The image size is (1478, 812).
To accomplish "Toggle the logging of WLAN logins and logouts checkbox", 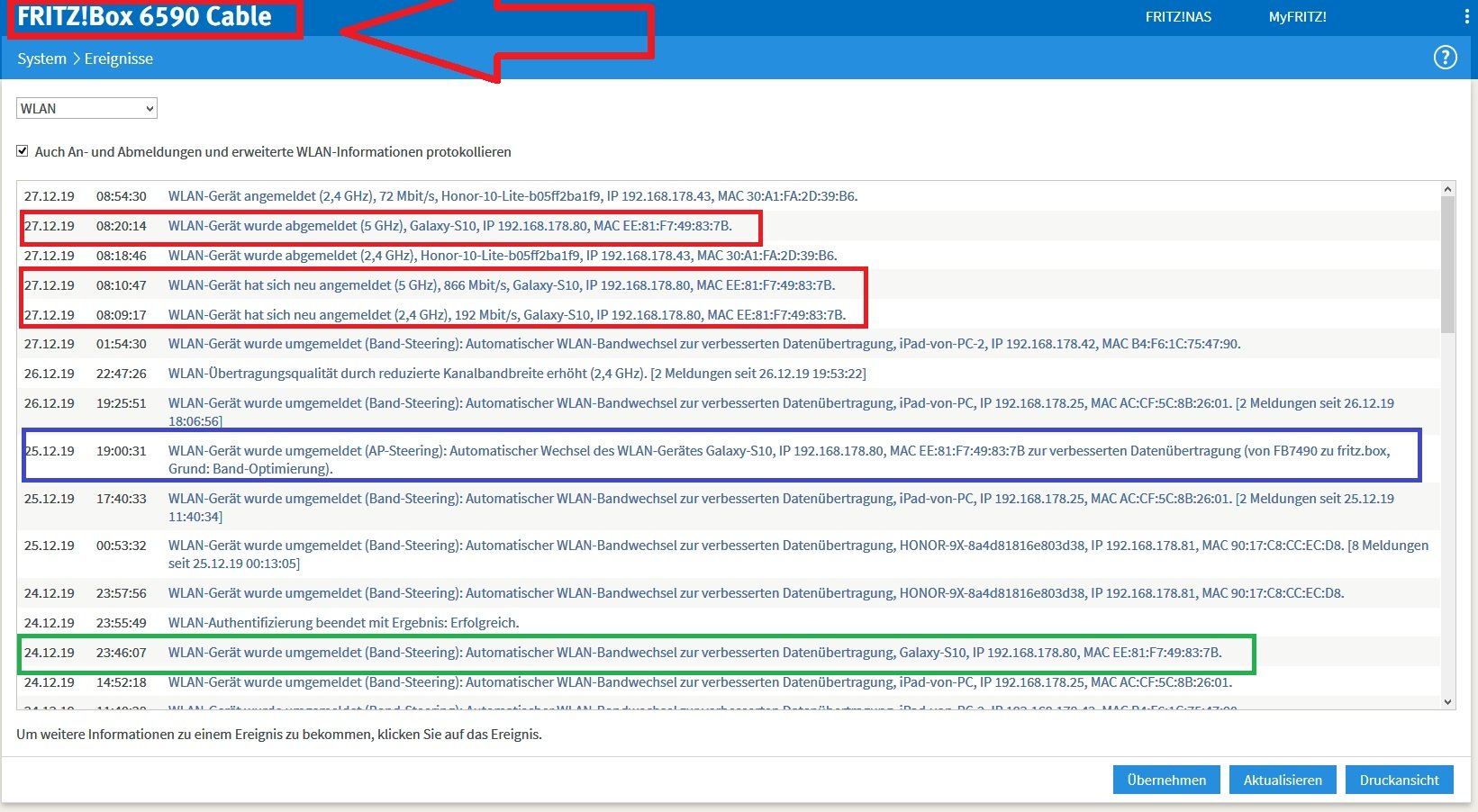I will click(23, 151).
